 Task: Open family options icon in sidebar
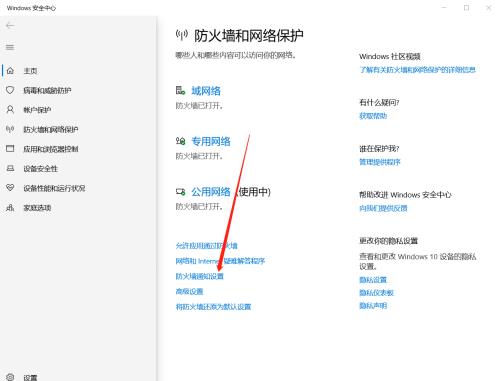pos(10,208)
